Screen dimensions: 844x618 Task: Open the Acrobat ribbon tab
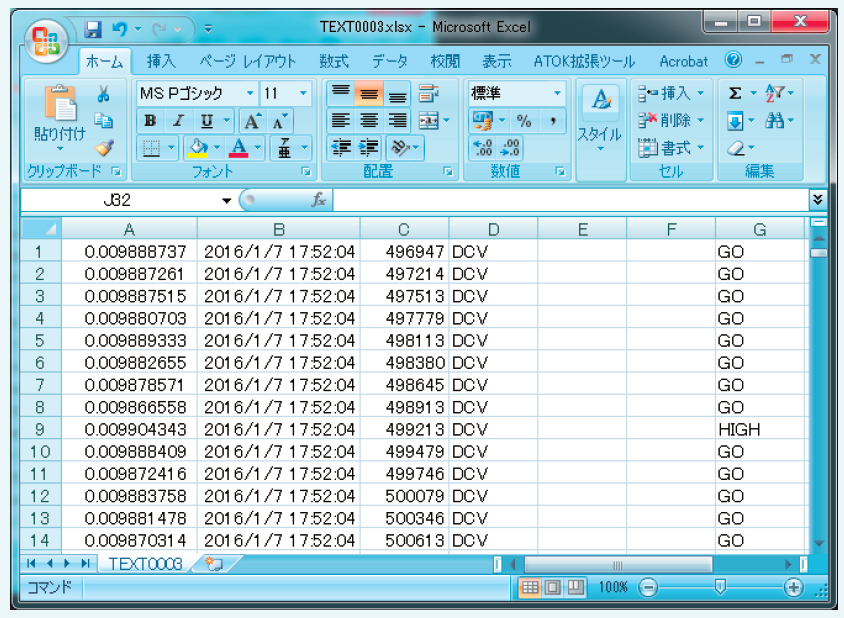tap(684, 61)
